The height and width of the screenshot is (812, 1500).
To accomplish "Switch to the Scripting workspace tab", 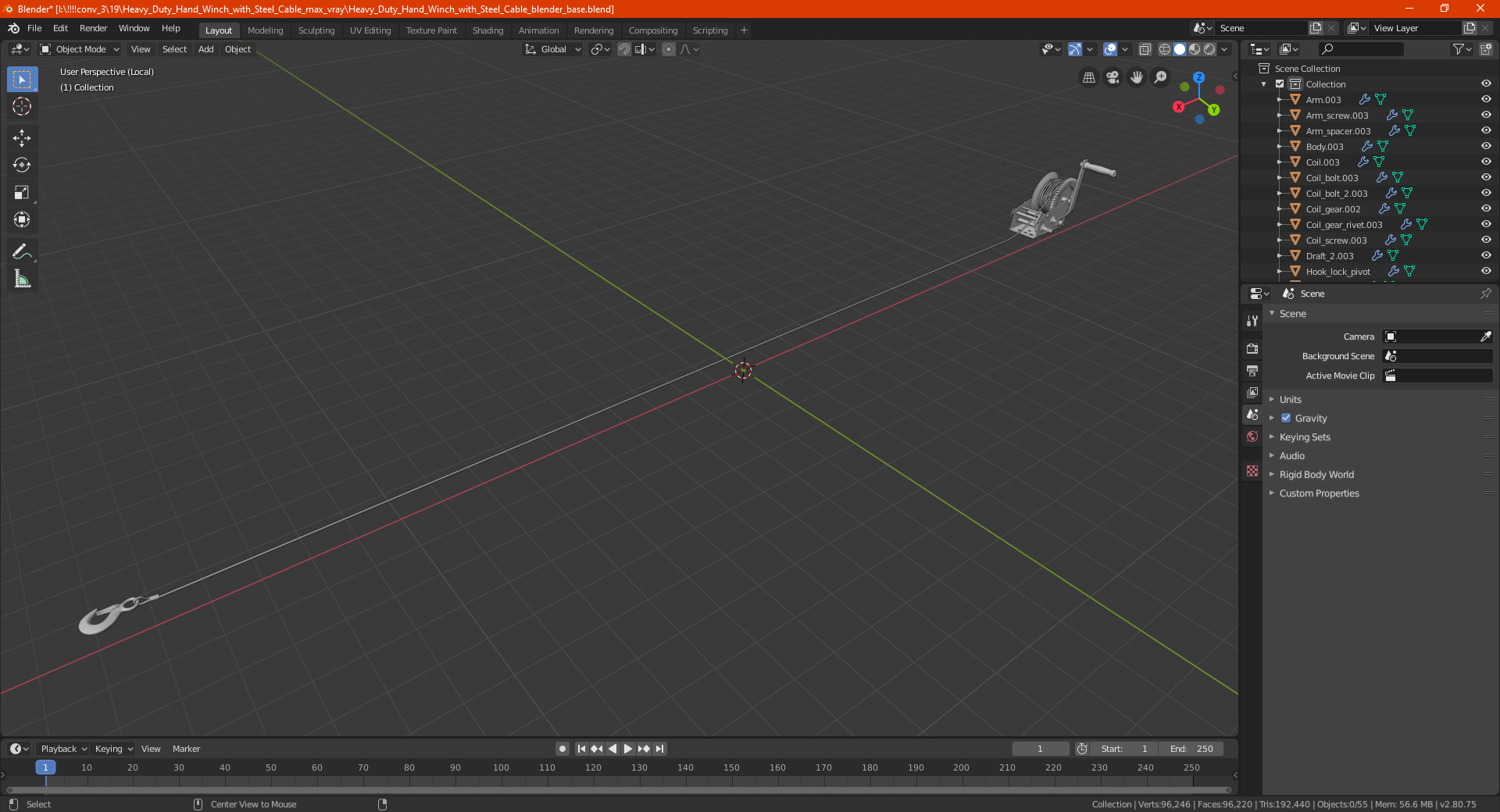I will pyautogui.click(x=709, y=30).
